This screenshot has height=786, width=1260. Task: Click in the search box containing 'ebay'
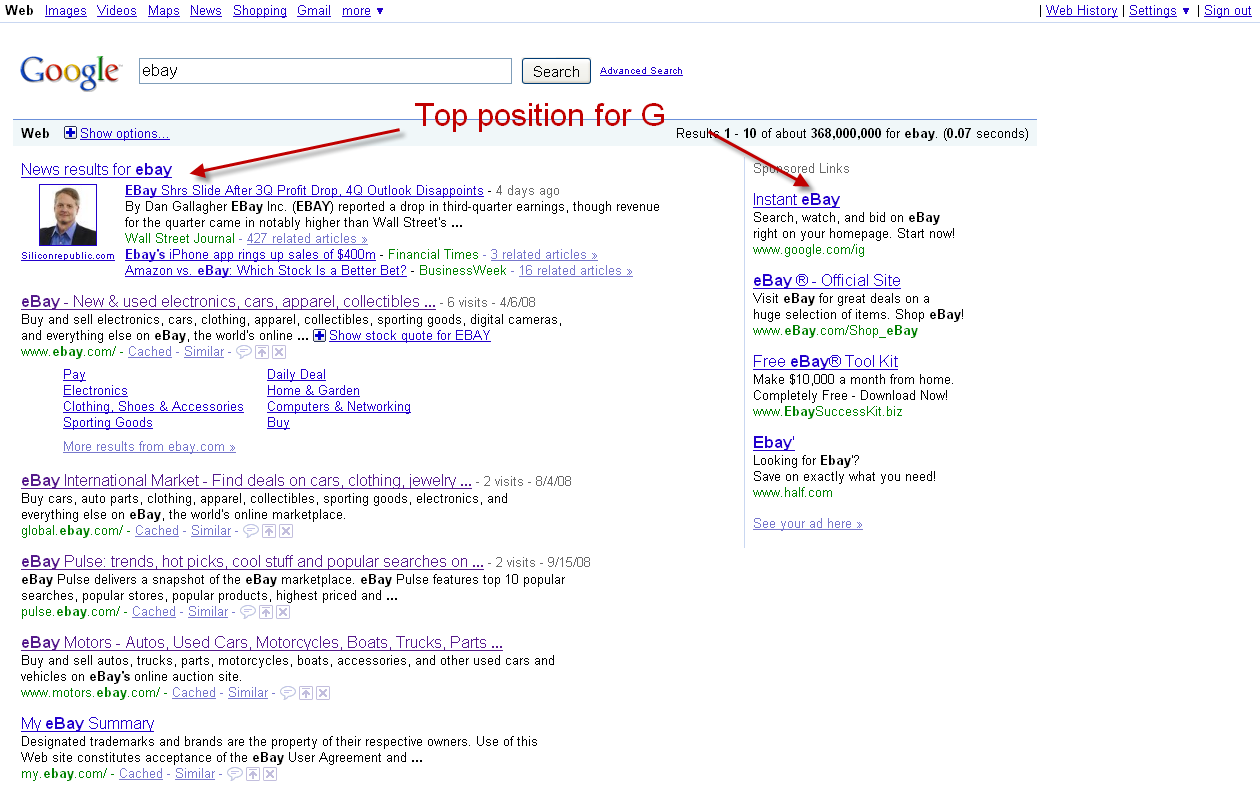tap(325, 71)
